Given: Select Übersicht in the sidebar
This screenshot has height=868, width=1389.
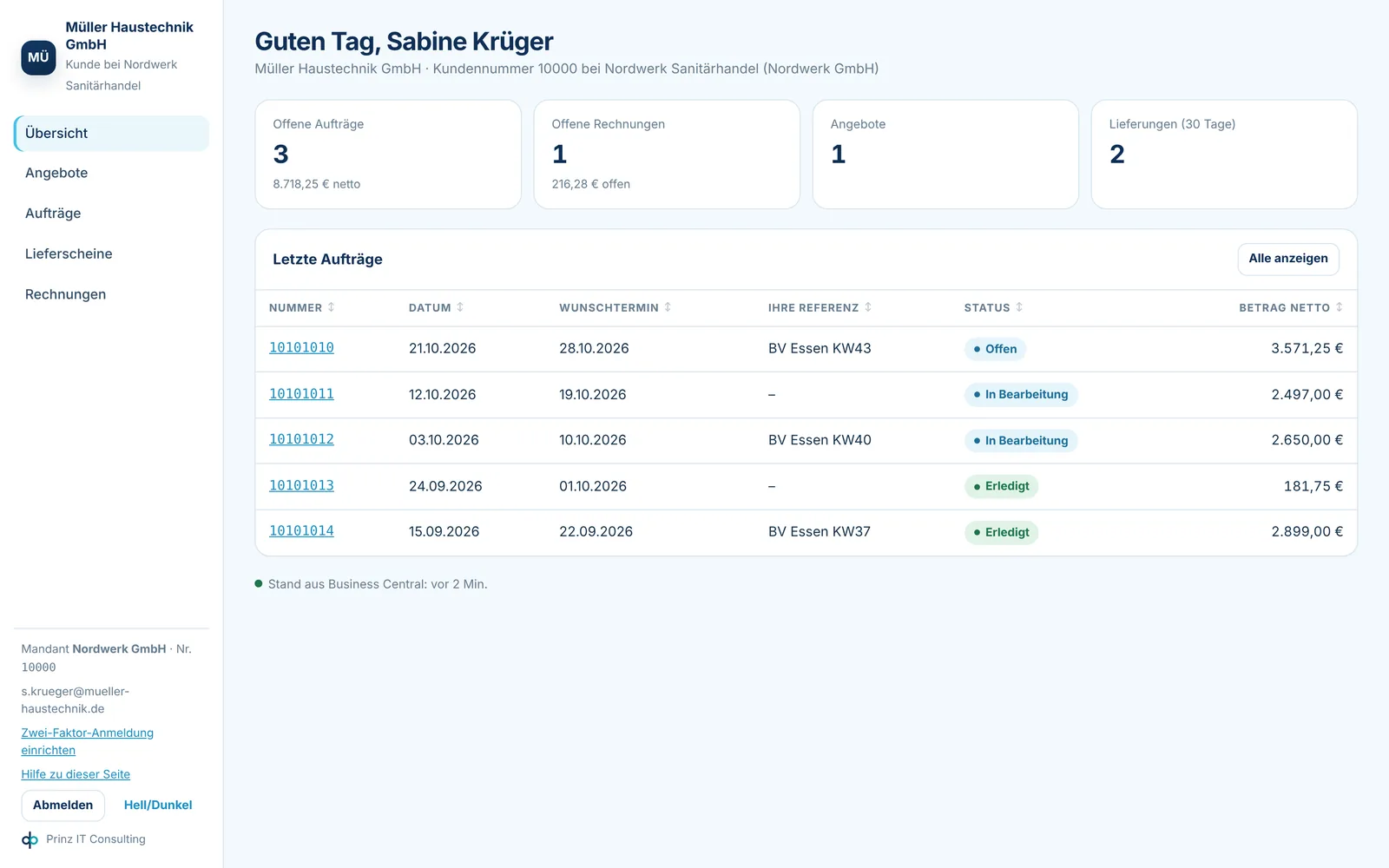Looking at the screenshot, I should click(x=111, y=134).
